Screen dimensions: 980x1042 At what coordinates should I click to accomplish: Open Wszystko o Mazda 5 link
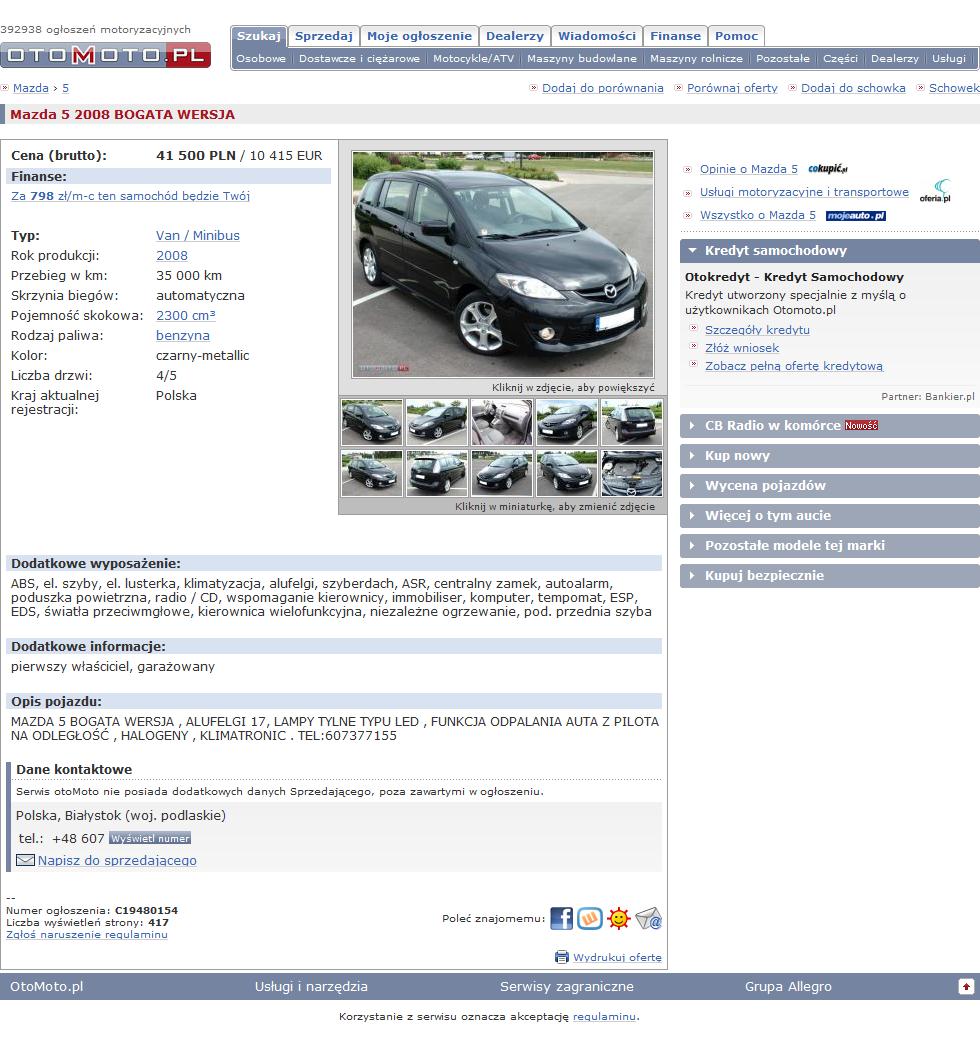(757, 215)
